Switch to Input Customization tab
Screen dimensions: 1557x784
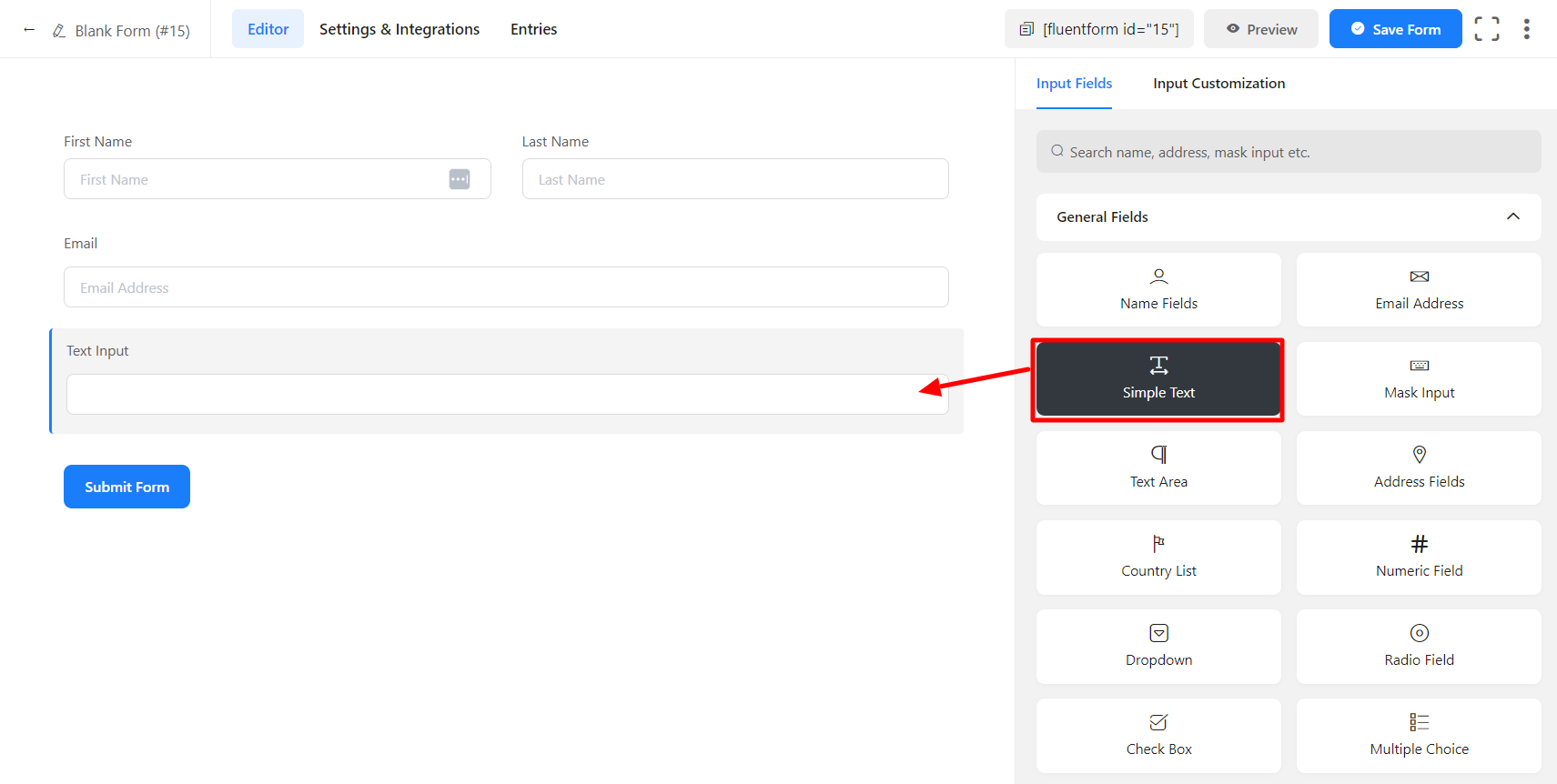pyautogui.click(x=1218, y=84)
